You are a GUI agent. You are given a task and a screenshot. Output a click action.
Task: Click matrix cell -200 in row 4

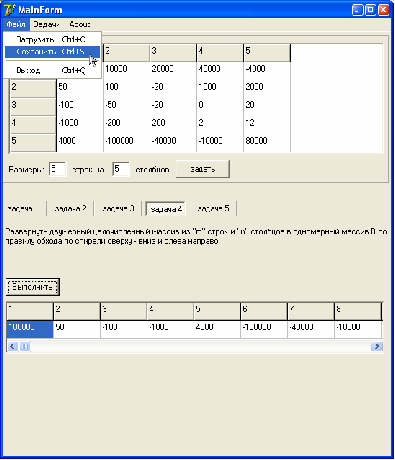(127, 124)
